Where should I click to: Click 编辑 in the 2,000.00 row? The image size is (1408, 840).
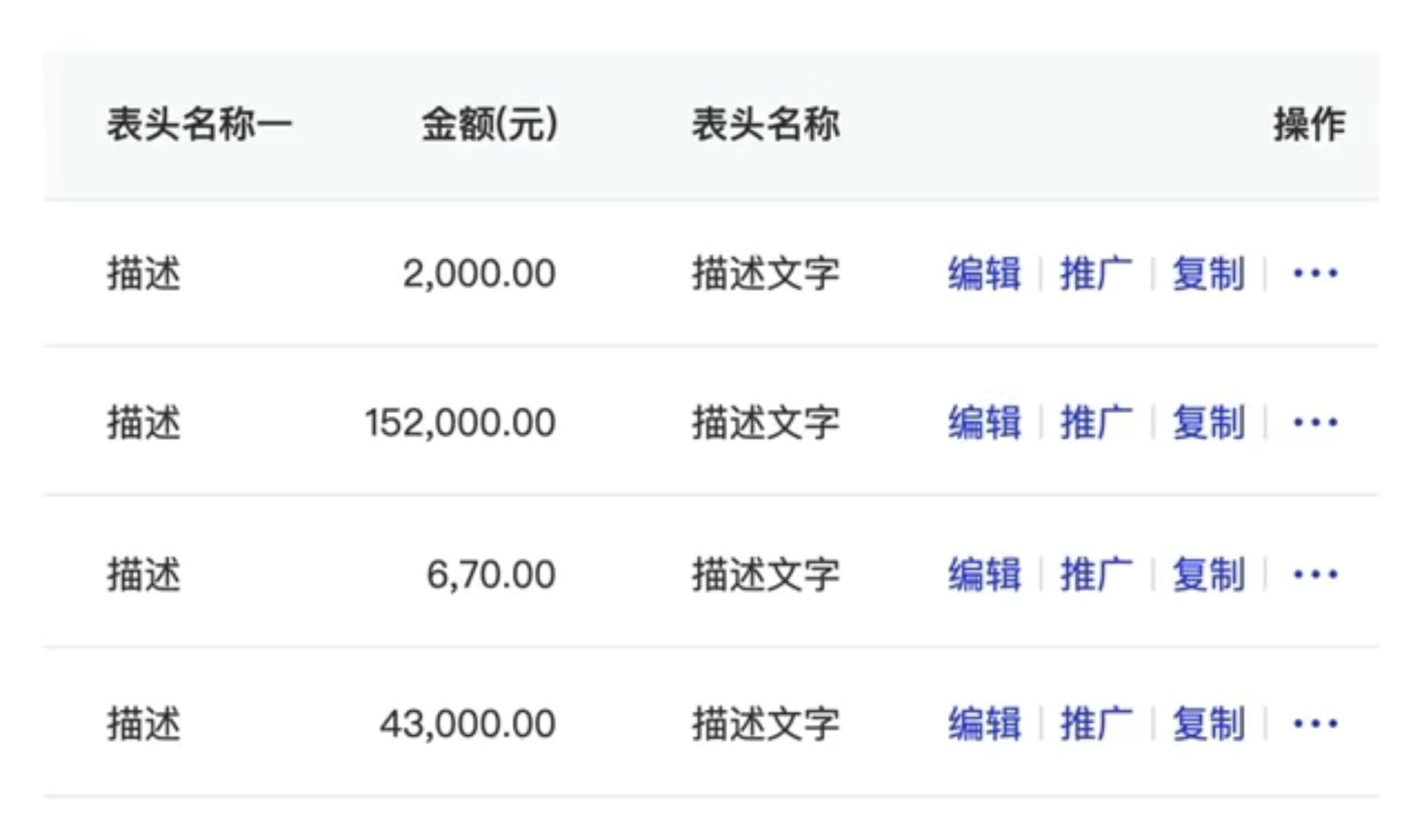pyautogui.click(x=984, y=273)
